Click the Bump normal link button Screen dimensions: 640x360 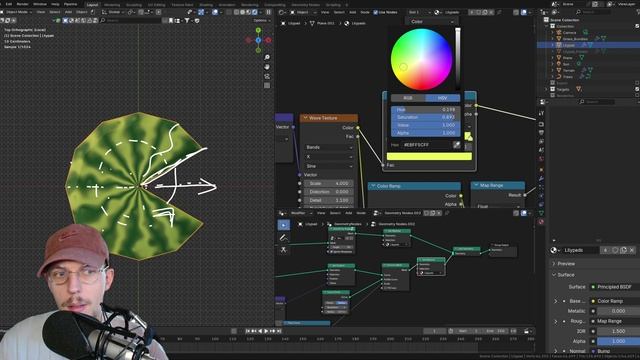(615, 351)
